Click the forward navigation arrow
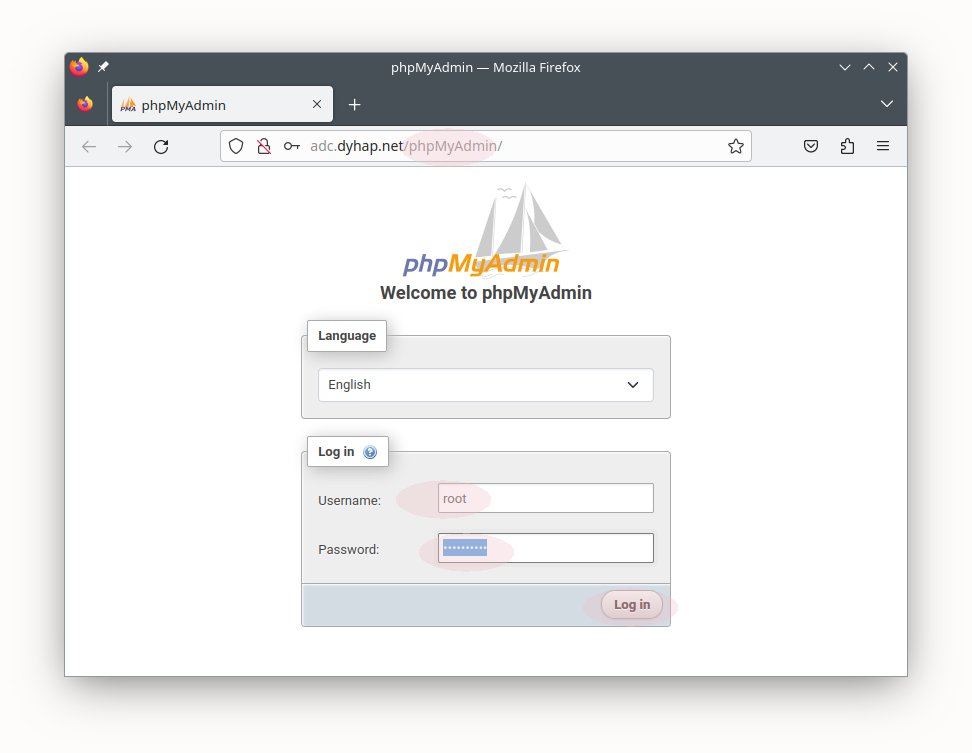Screen dimensions: 972x753 (x=125, y=146)
